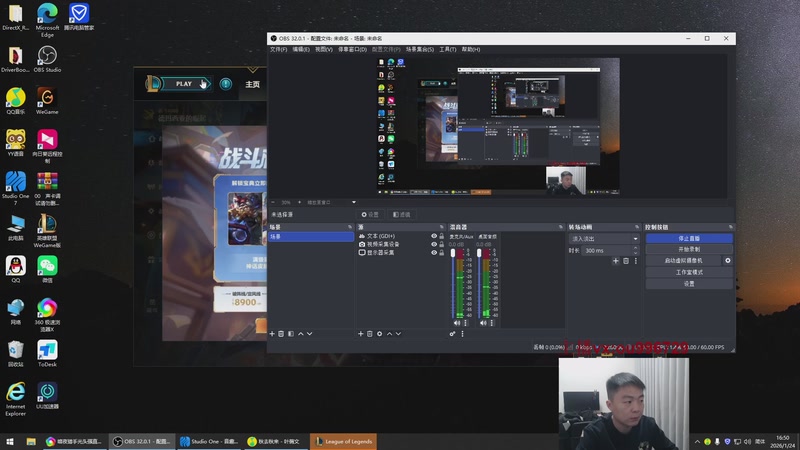This screenshot has height=450, width=800.
Task: Click PLAY in League client window
Action: 185,84
